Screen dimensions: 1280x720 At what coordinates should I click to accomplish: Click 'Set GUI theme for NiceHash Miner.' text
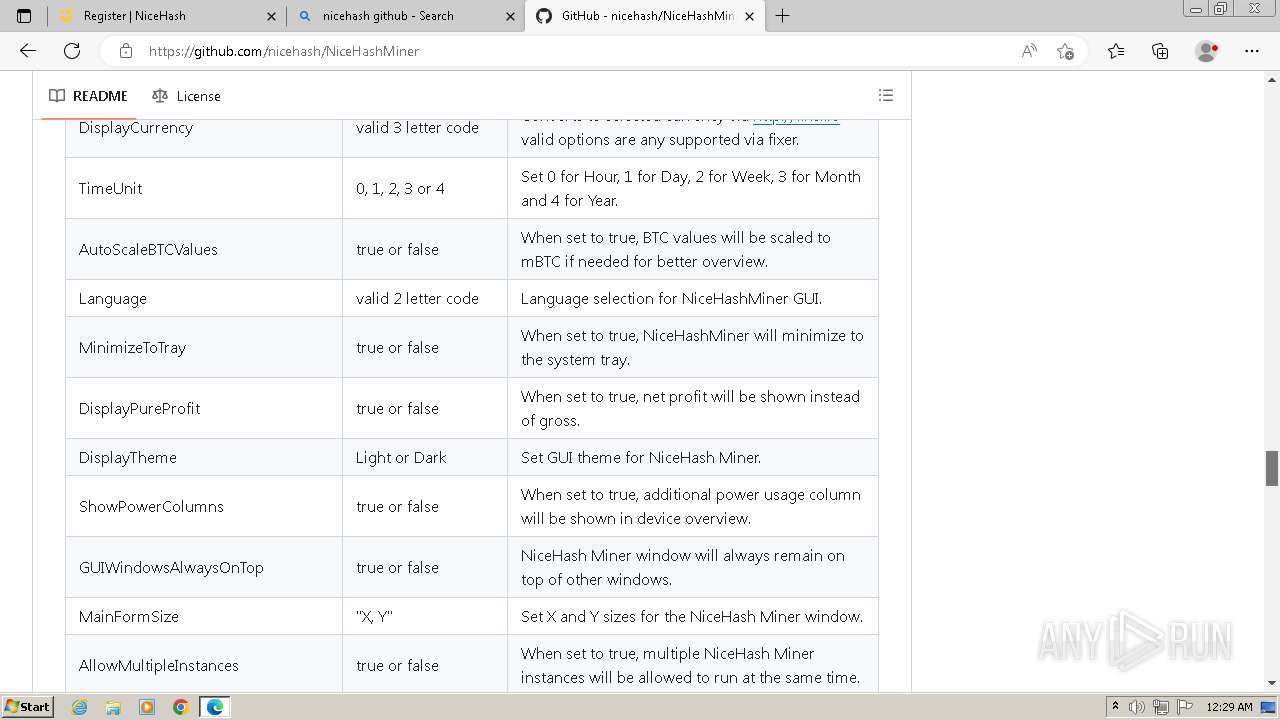pos(641,457)
